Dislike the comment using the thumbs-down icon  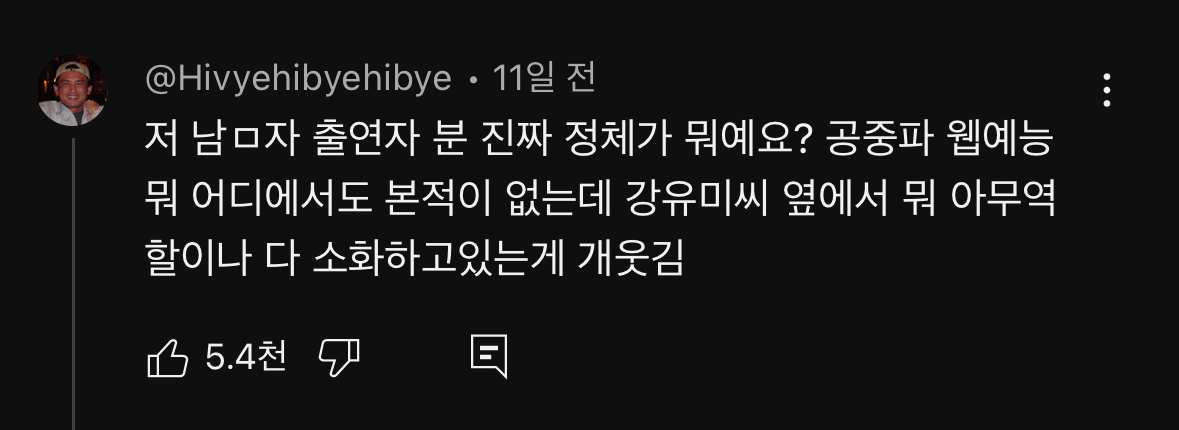(x=339, y=357)
